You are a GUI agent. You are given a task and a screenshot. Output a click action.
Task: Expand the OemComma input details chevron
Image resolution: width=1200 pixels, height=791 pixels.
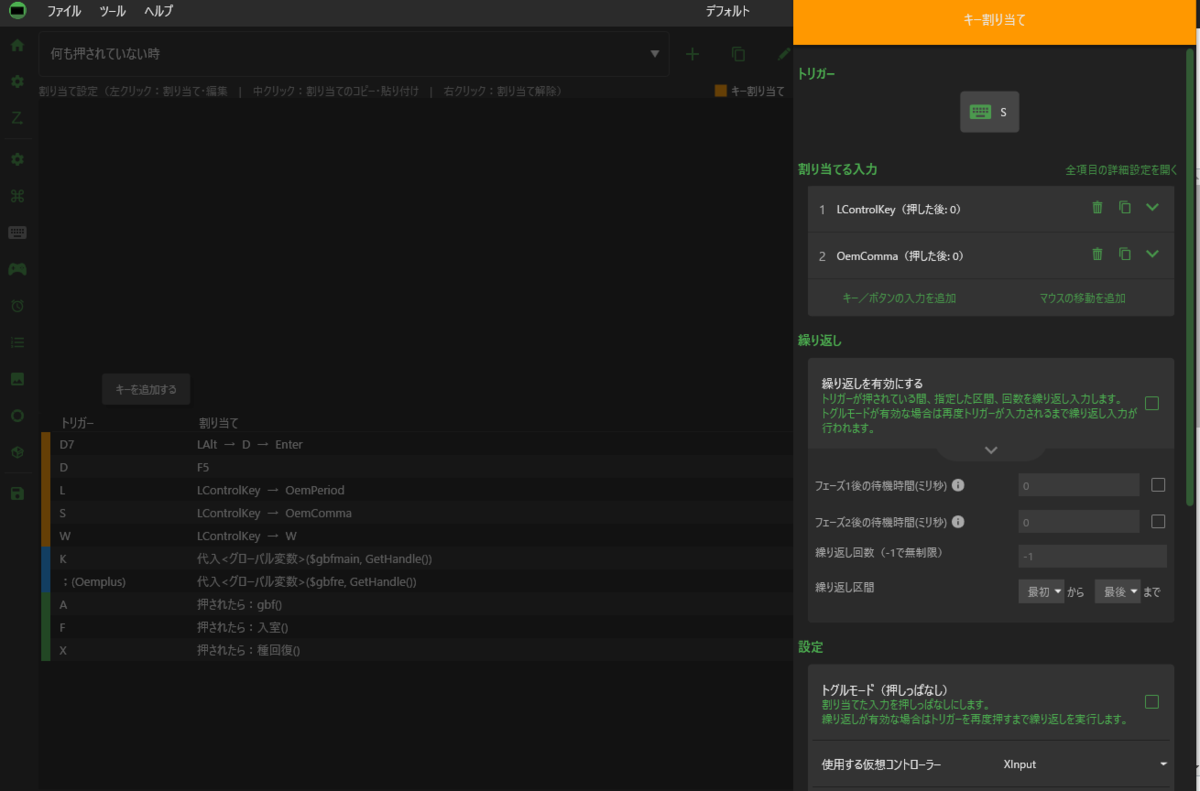(1152, 255)
